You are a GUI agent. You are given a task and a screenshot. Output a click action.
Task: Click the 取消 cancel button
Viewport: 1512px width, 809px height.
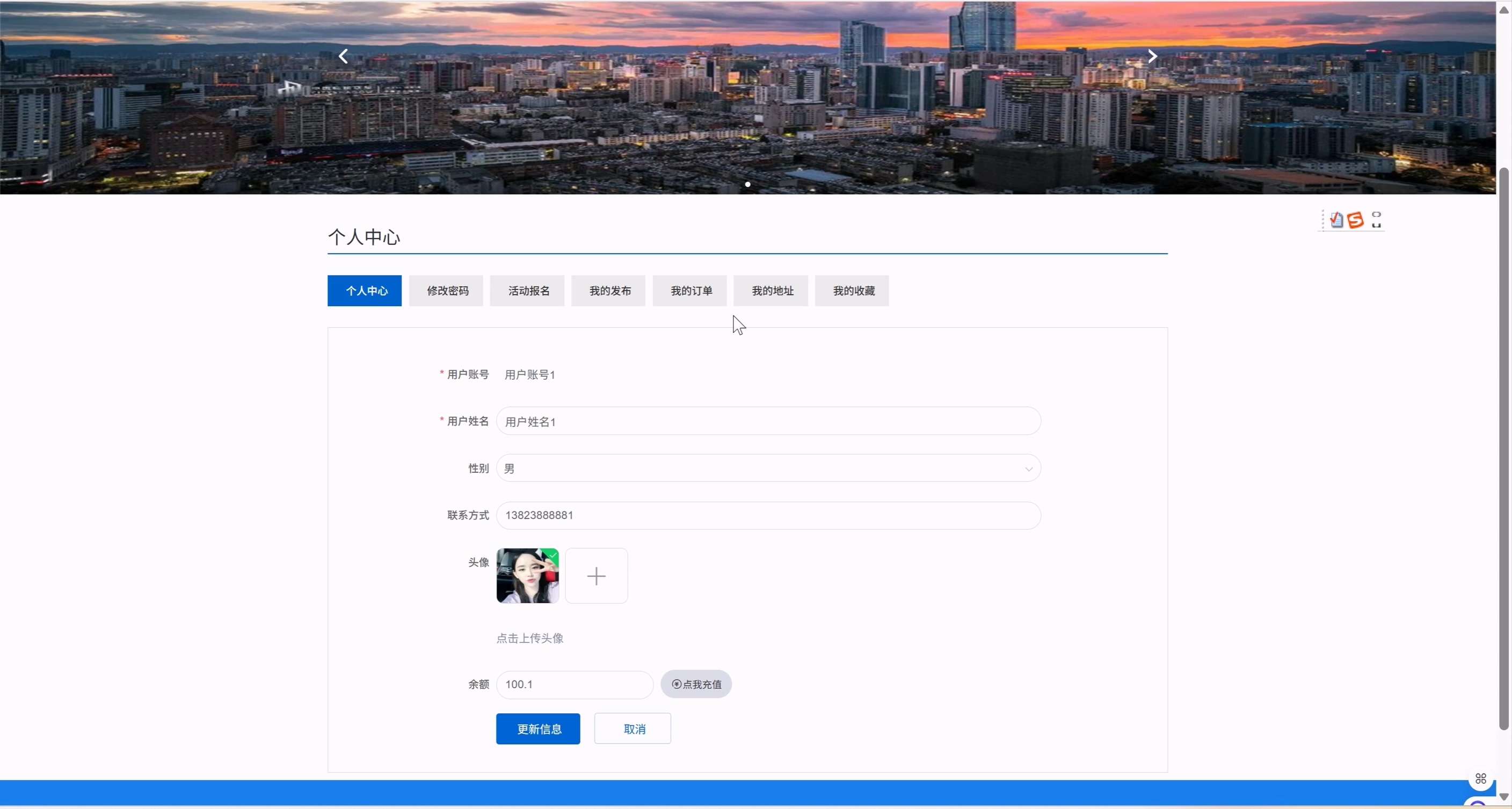[x=632, y=729]
